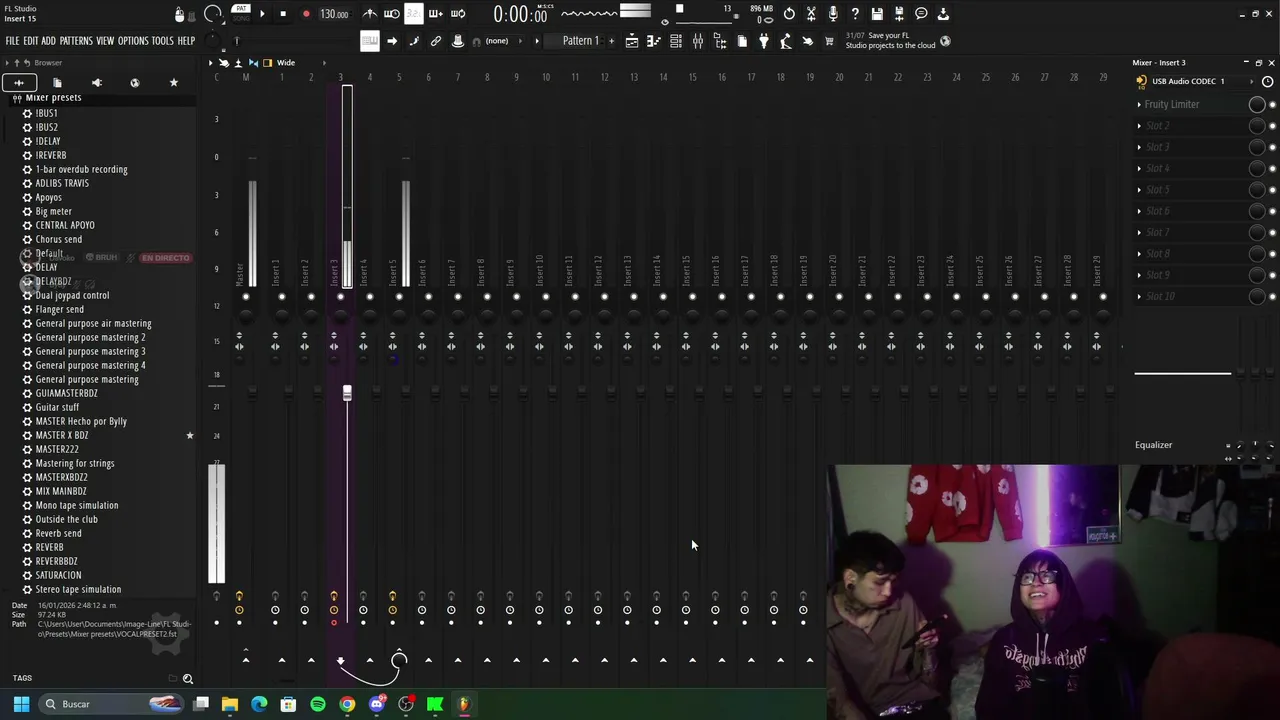This screenshot has height=720, width=1280.
Task: Open the Pattern 1 selector dropdown
Action: point(581,41)
